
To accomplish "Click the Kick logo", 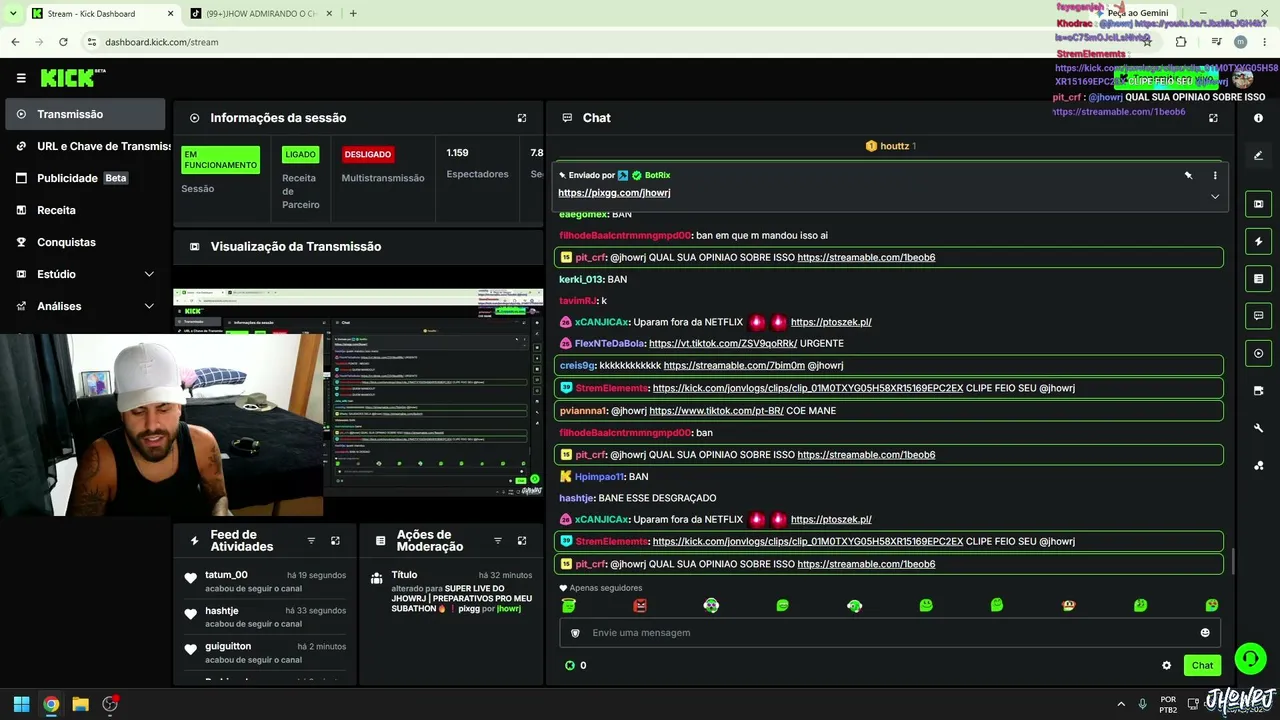I will tap(72, 78).
